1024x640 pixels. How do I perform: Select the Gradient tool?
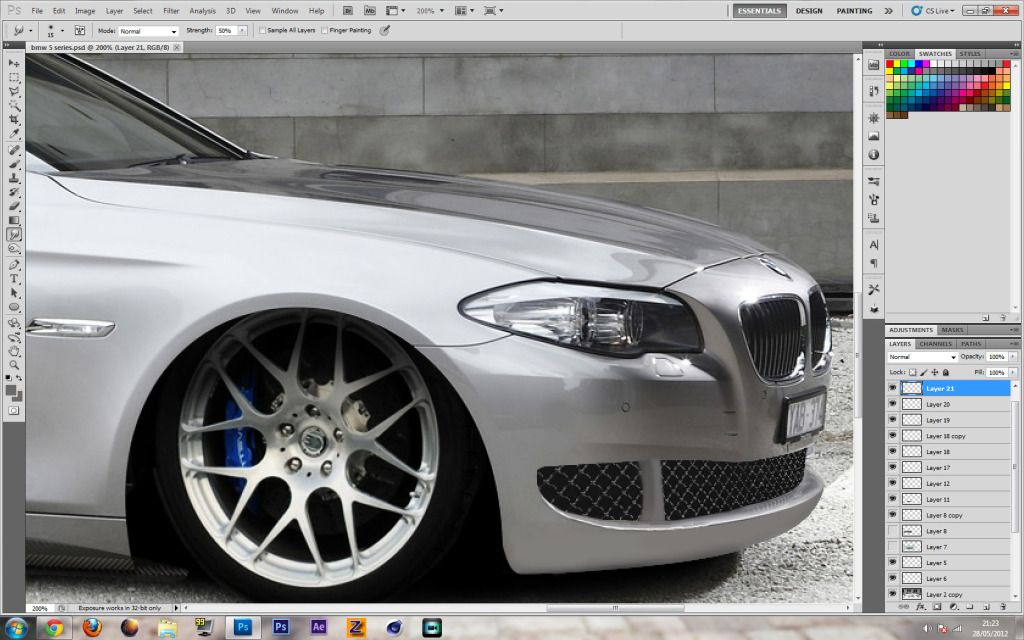coord(14,220)
